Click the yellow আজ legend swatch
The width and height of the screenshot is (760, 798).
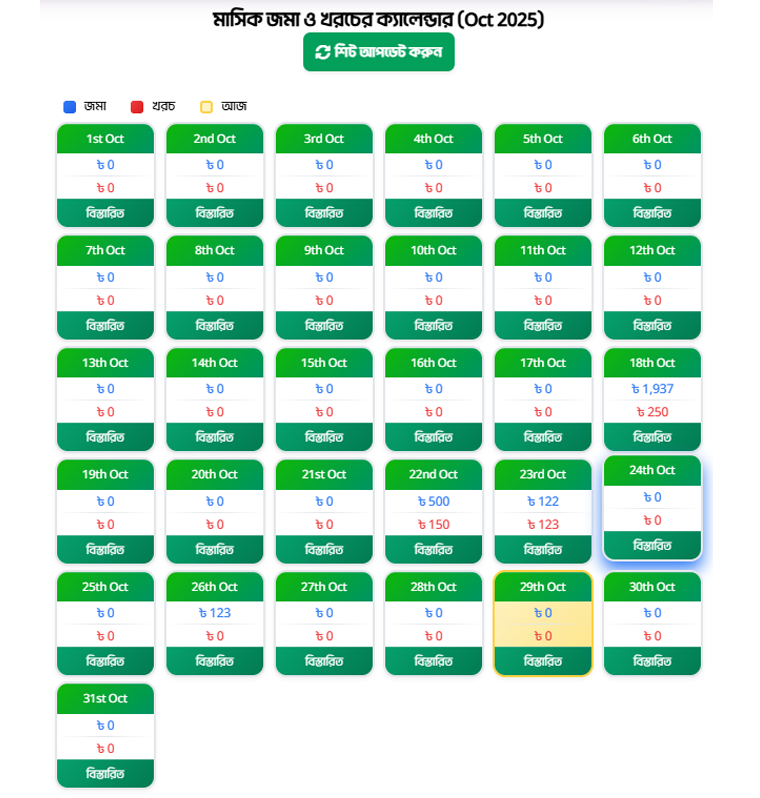207,107
